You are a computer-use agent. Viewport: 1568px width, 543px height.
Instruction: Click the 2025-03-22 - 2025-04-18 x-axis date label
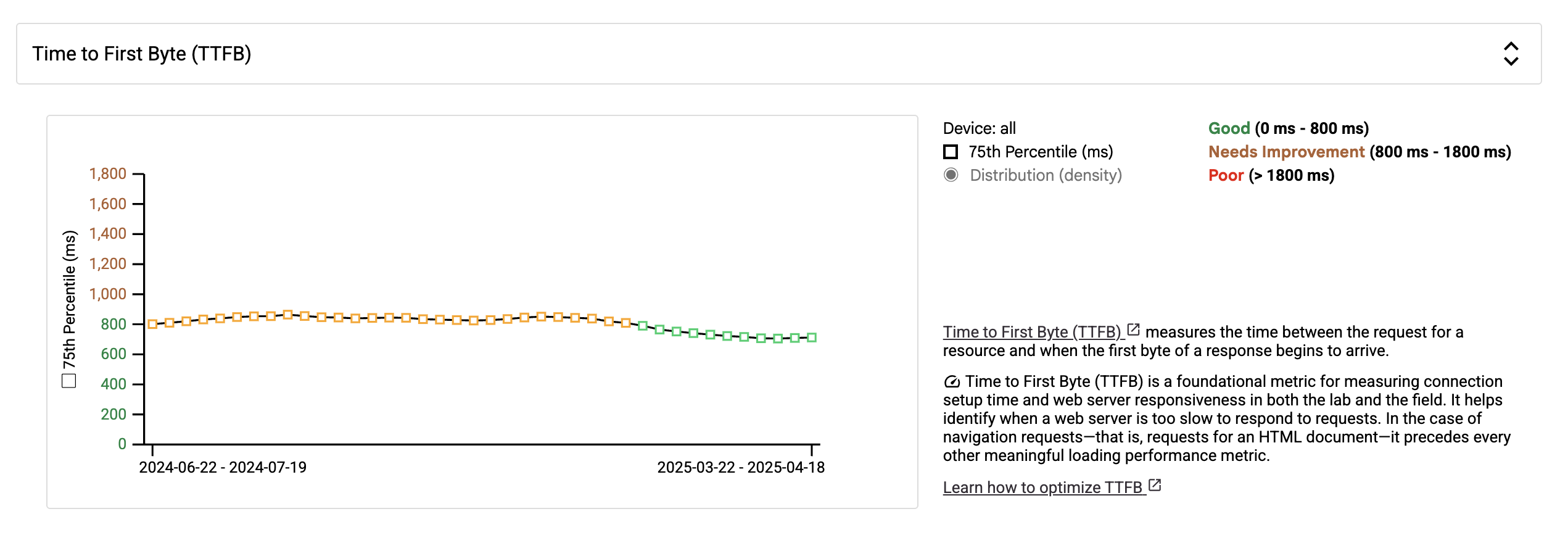coord(741,467)
